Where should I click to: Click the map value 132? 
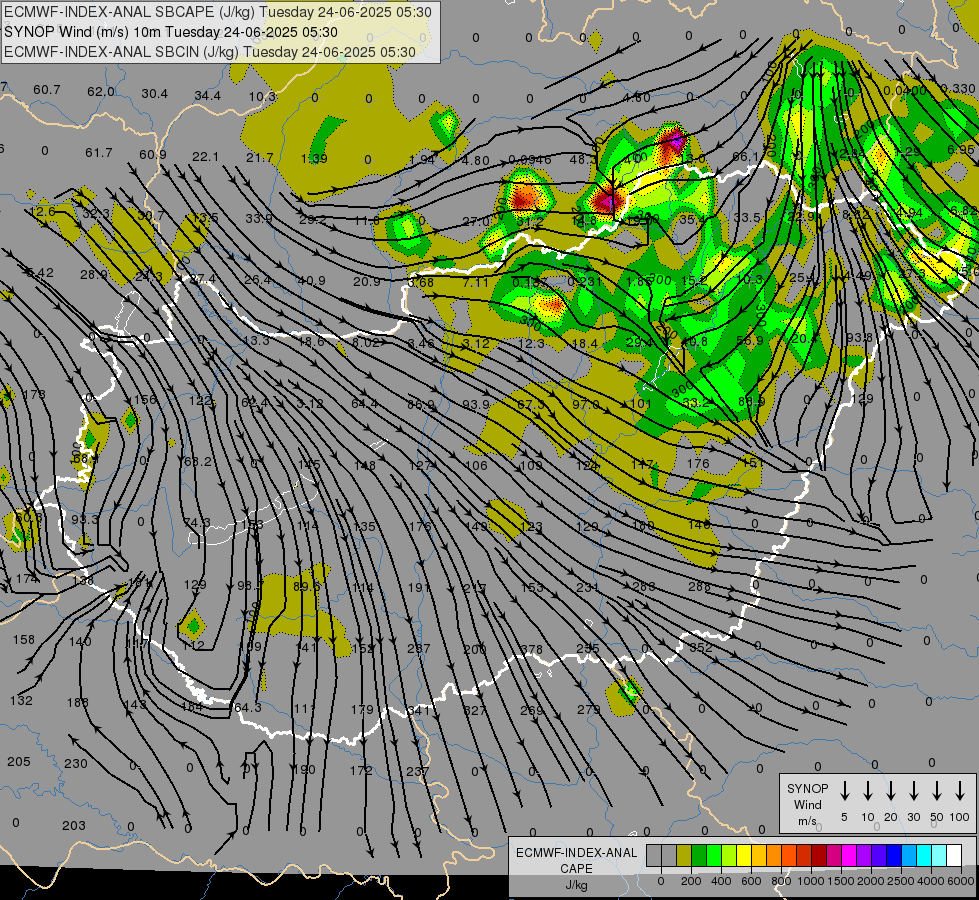pyautogui.click(x=21, y=700)
